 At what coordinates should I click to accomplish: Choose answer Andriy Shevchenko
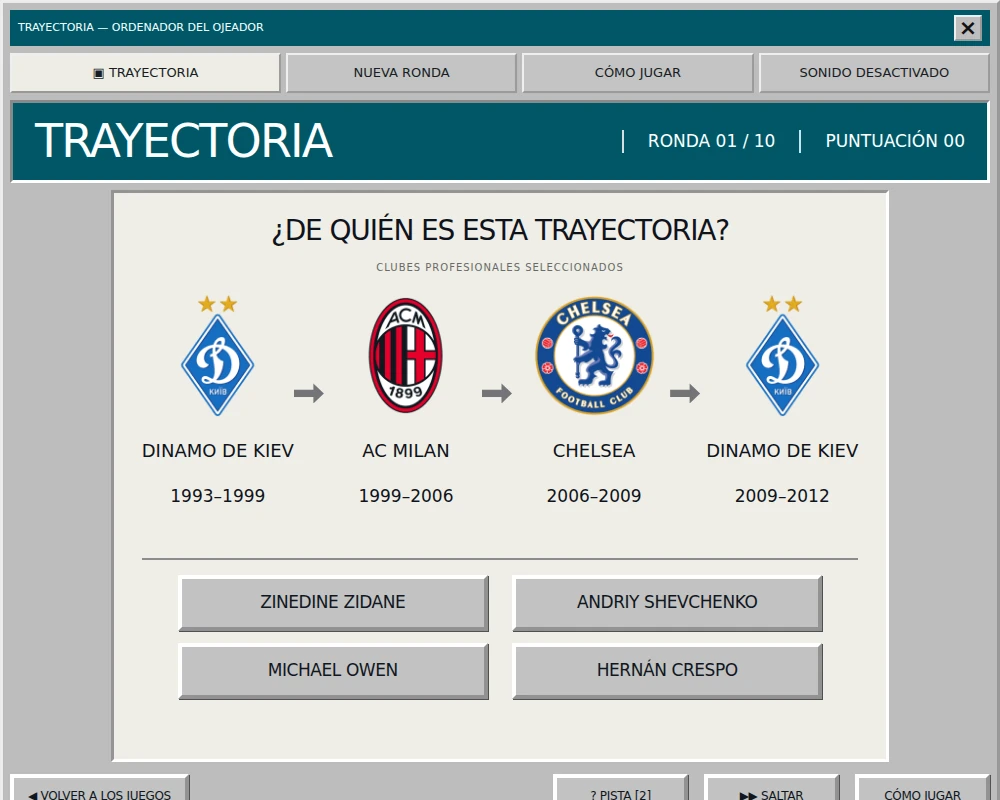[x=667, y=603]
